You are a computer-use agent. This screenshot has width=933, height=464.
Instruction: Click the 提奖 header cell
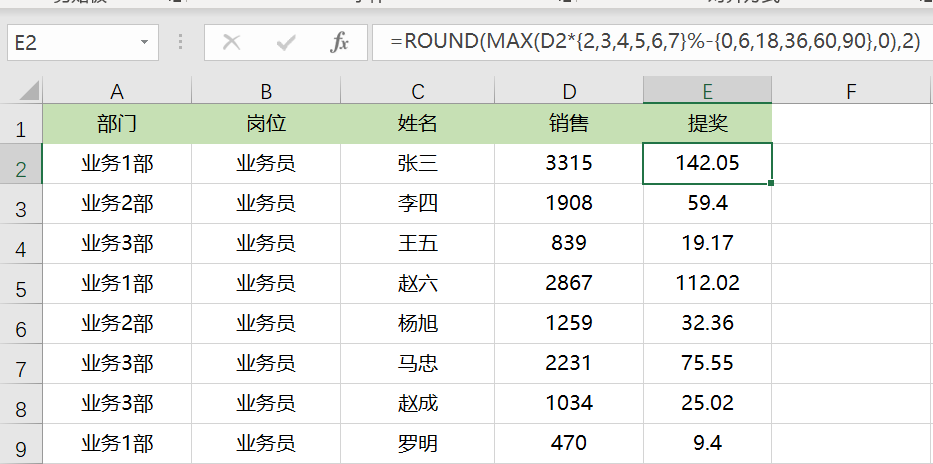click(x=707, y=124)
